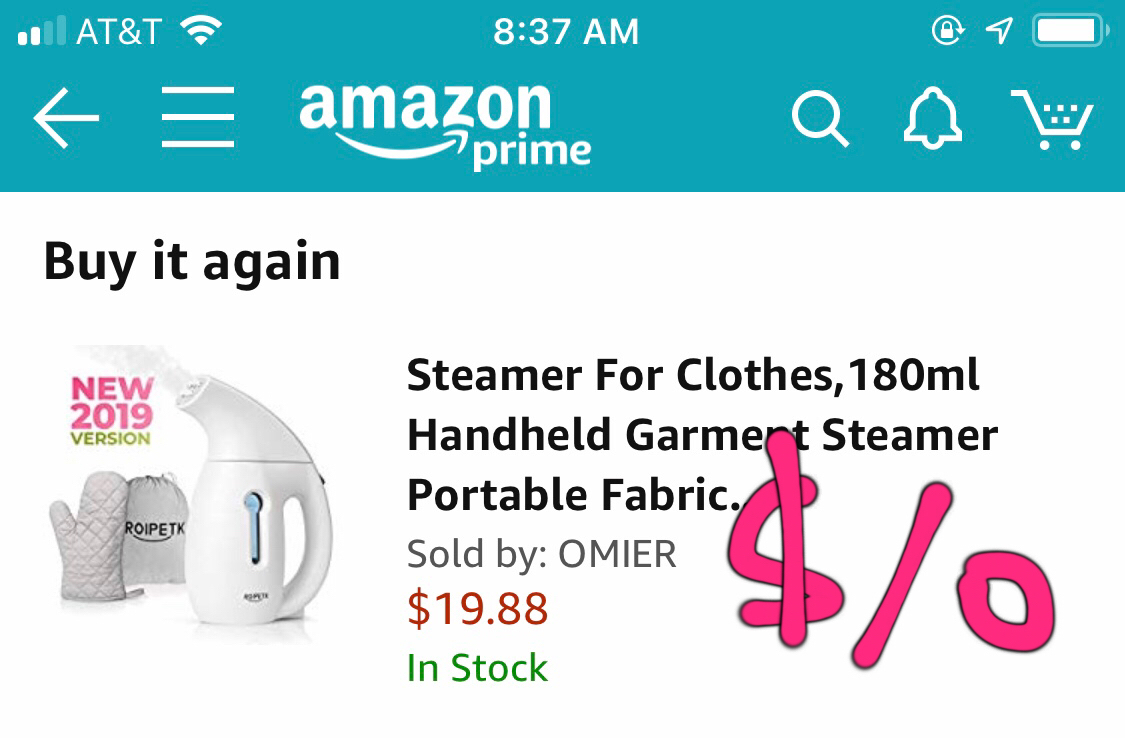This screenshot has height=738, width=1125.
Task: Open the hamburger navigation menu
Action: 198,117
